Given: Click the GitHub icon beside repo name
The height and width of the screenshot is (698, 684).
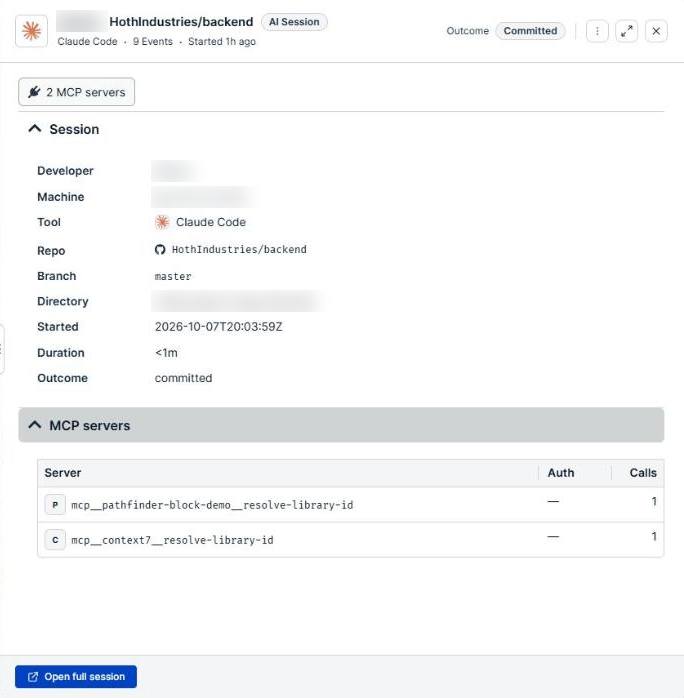Looking at the screenshot, I should tap(160, 249).
